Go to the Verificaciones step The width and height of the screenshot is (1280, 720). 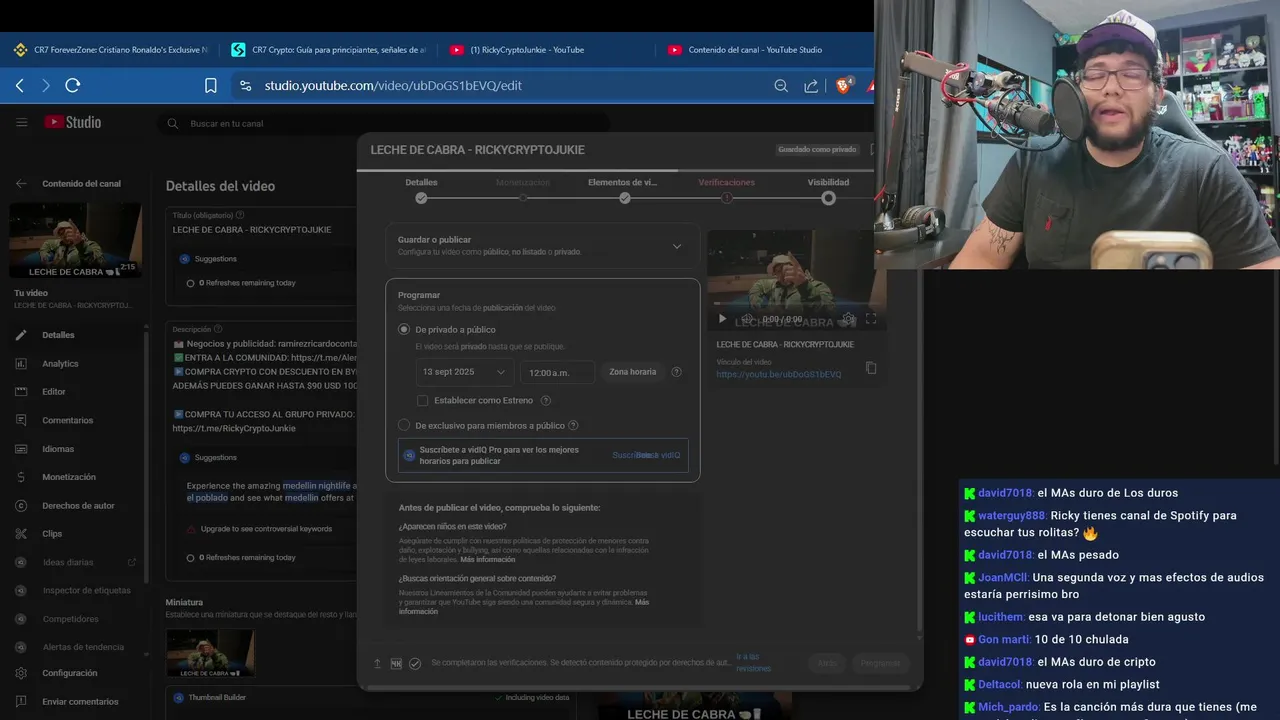(727, 189)
